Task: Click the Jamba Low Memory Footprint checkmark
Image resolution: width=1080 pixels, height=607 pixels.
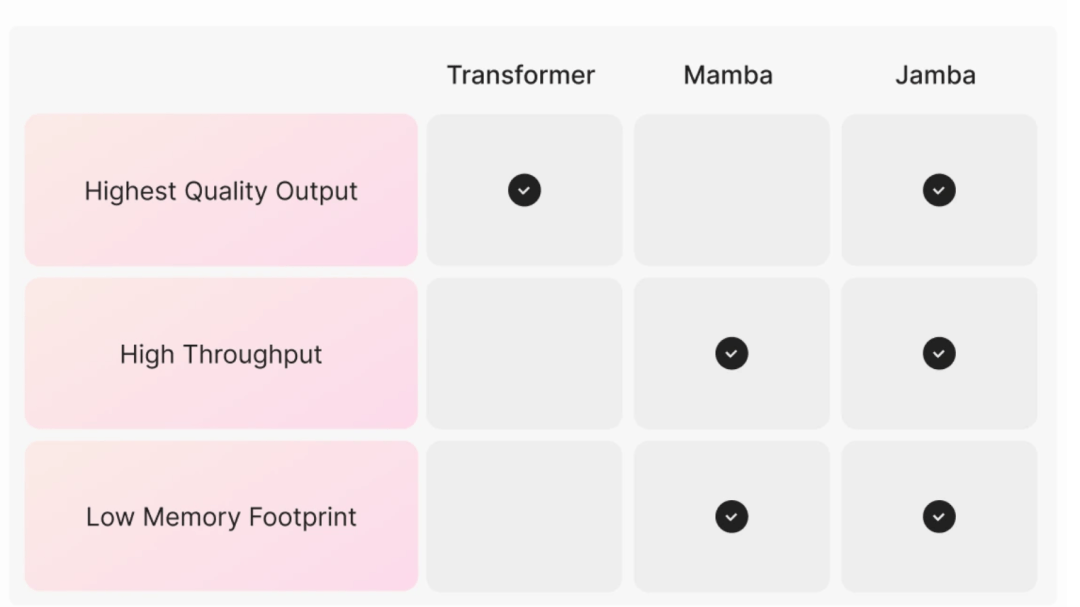Action: [938, 517]
